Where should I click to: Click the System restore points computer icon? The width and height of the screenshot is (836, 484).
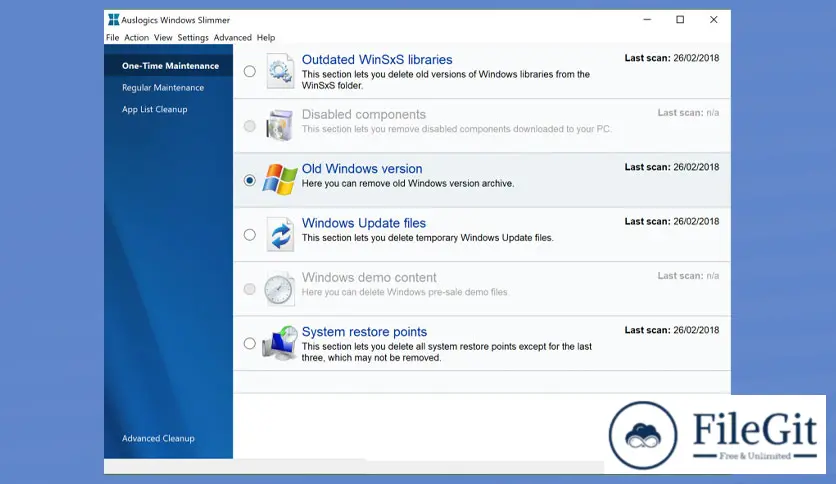(280, 343)
